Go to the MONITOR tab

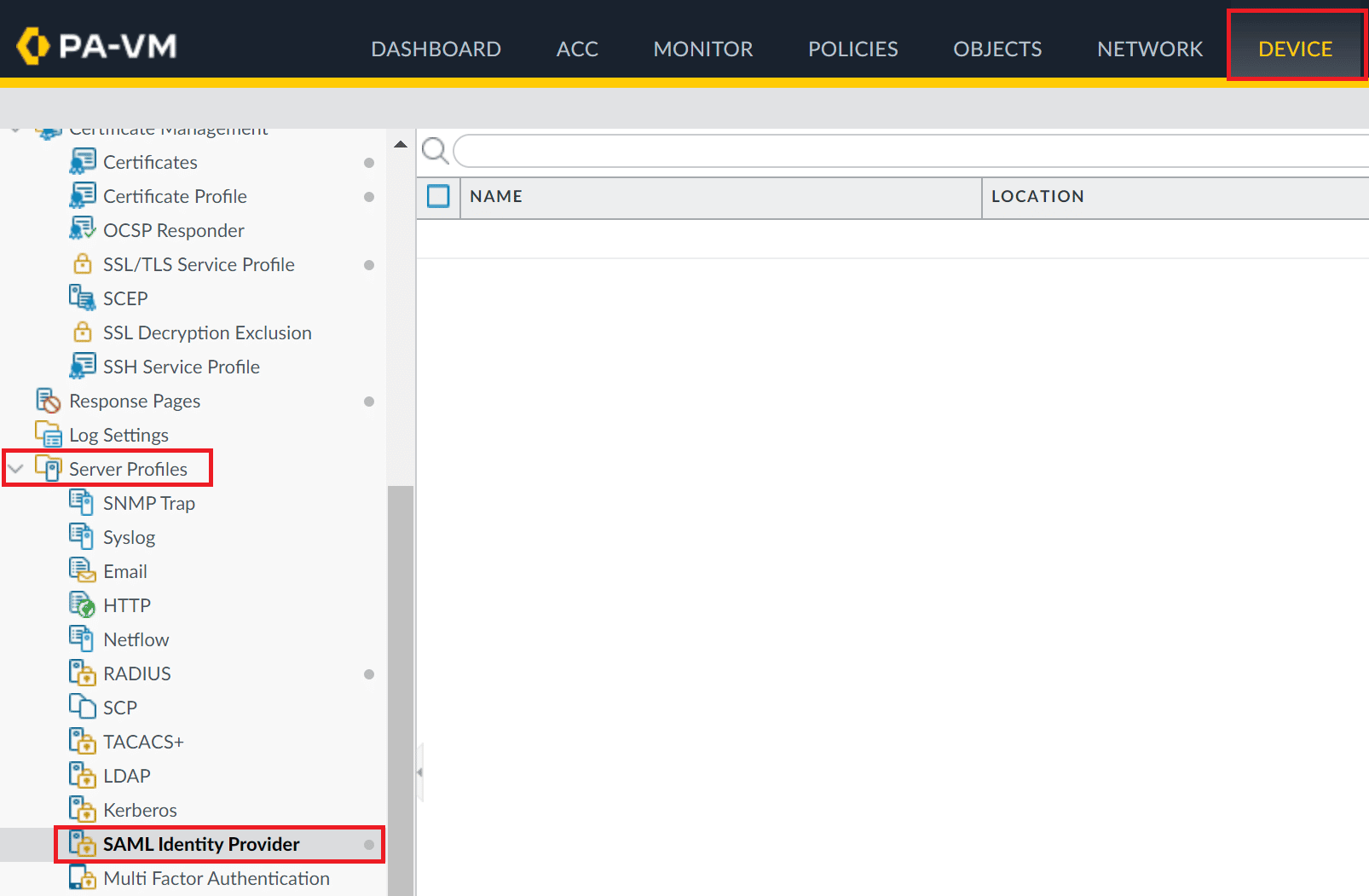click(x=702, y=49)
